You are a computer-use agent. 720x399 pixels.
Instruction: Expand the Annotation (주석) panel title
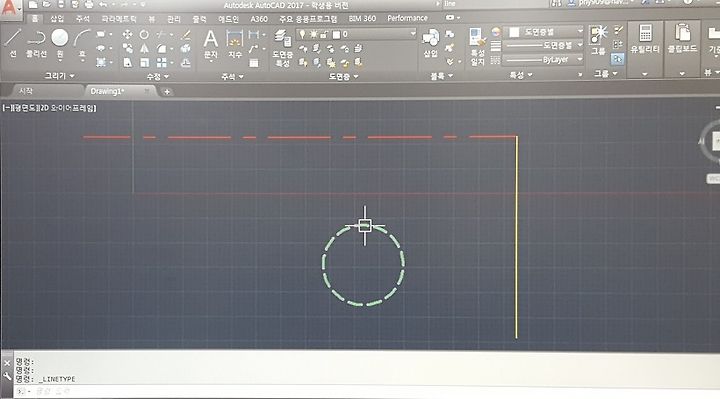tap(232, 77)
